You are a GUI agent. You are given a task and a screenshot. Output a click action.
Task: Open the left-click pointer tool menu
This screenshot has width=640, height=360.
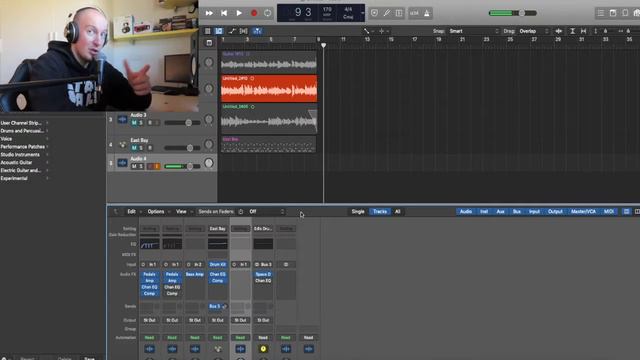point(368,31)
